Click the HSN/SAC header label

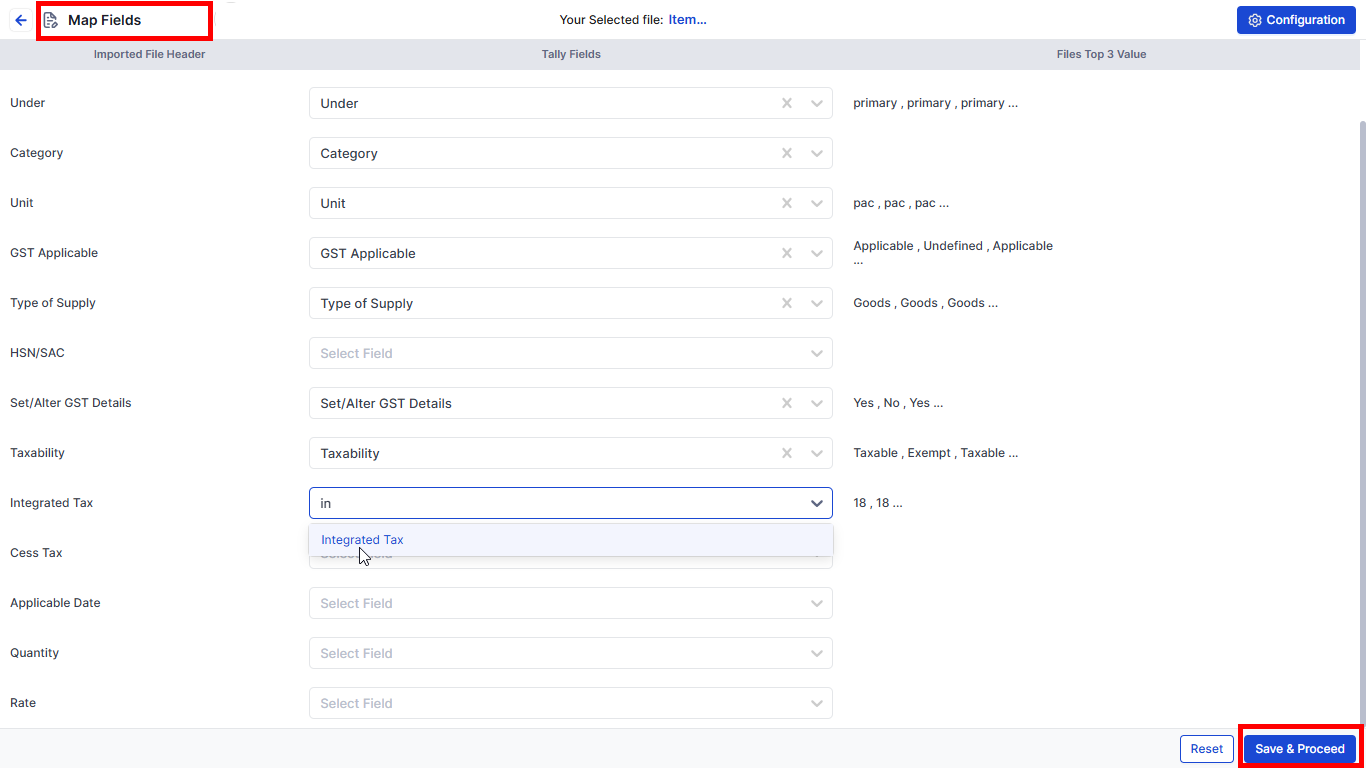tap(37, 353)
